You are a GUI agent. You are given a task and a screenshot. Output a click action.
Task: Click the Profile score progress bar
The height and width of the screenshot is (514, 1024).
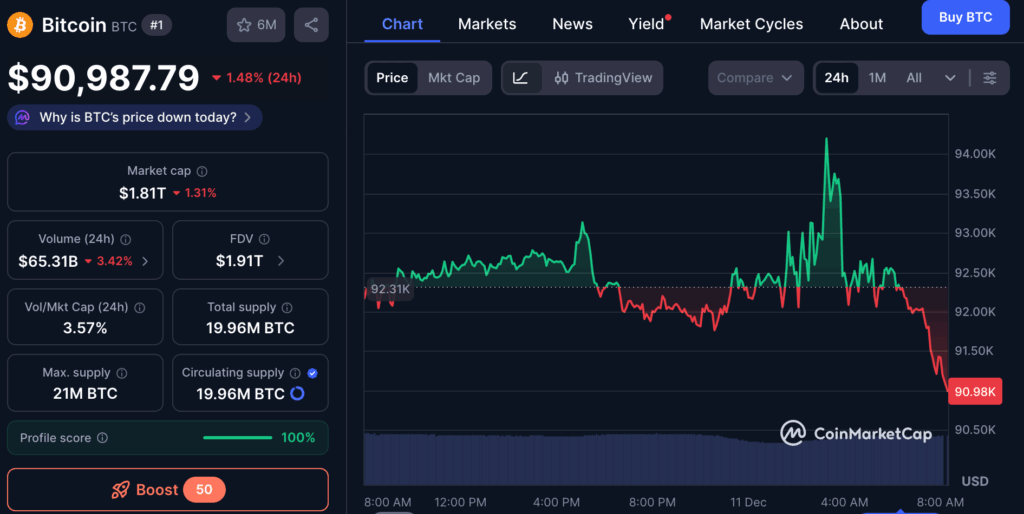(237, 438)
